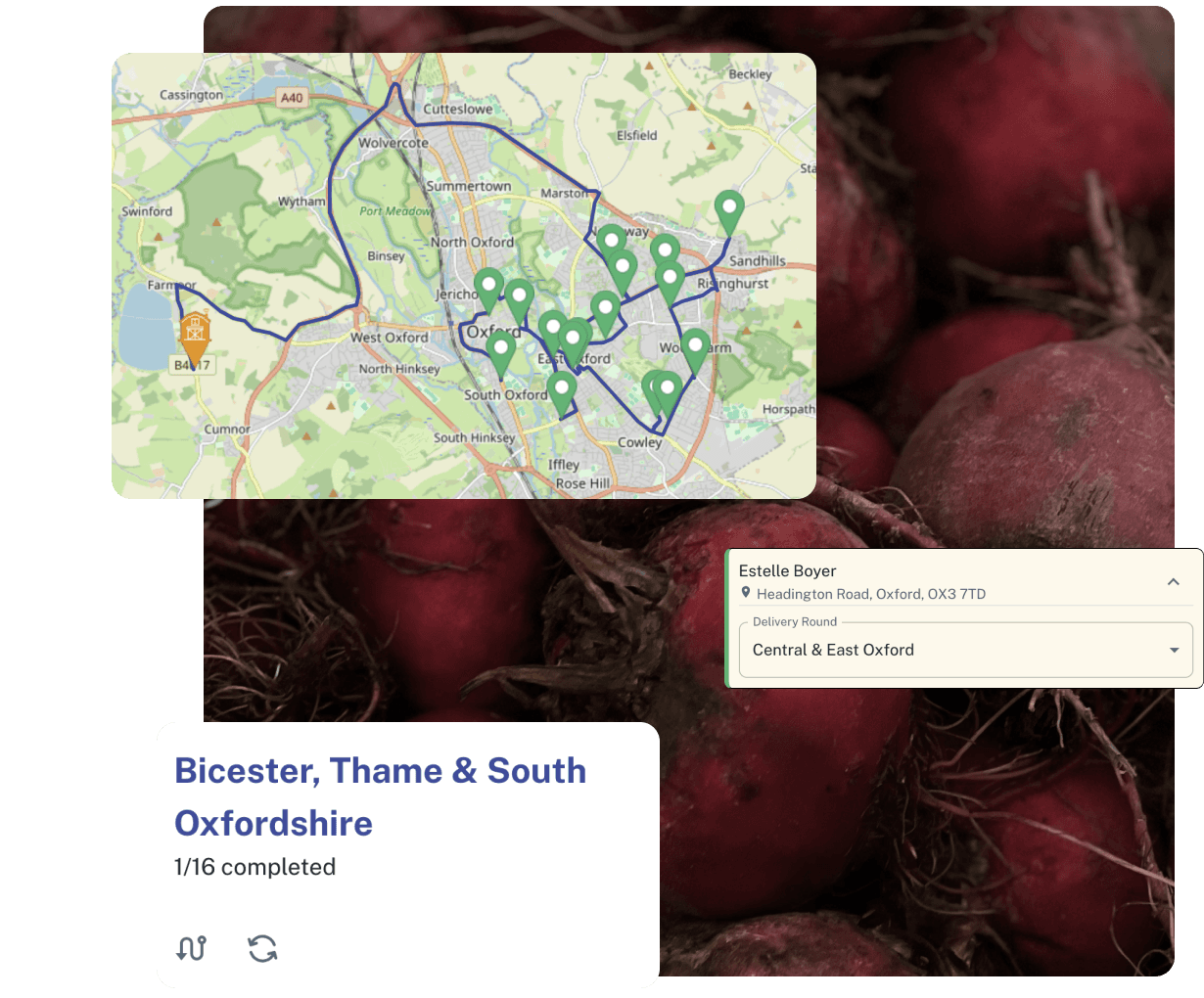The width and height of the screenshot is (1204, 998).
Task: Collapse the Estelle Boyer card with the chevron
Action: (1173, 581)
